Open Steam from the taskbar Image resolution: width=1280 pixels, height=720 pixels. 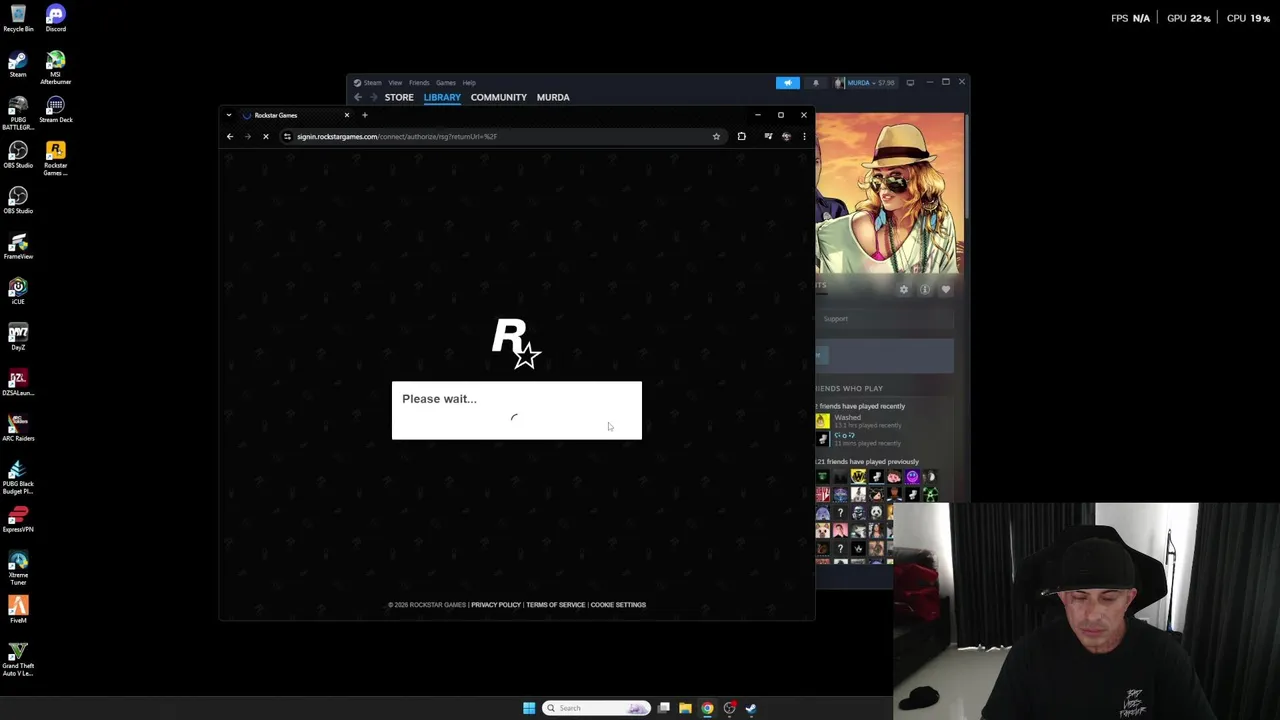(x=751, y=708)
